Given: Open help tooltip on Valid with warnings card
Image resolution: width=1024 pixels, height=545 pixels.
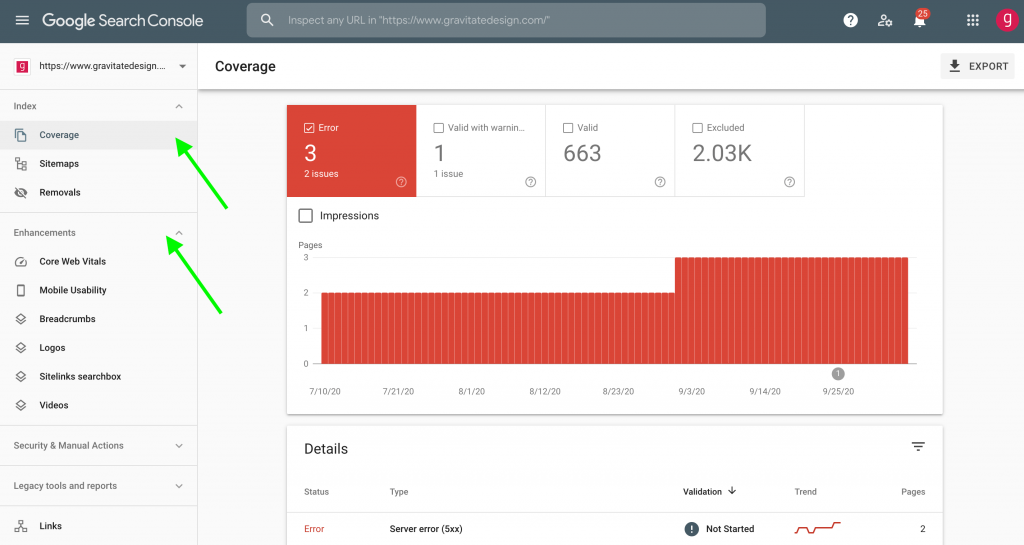Looking at the screenshot, I should click(x=530, y=182).
